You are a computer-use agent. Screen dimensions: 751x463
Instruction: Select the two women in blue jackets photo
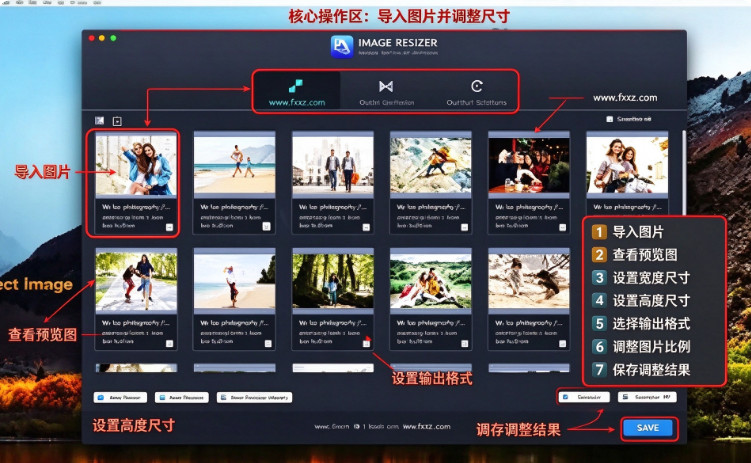click(x=136, y=165)
